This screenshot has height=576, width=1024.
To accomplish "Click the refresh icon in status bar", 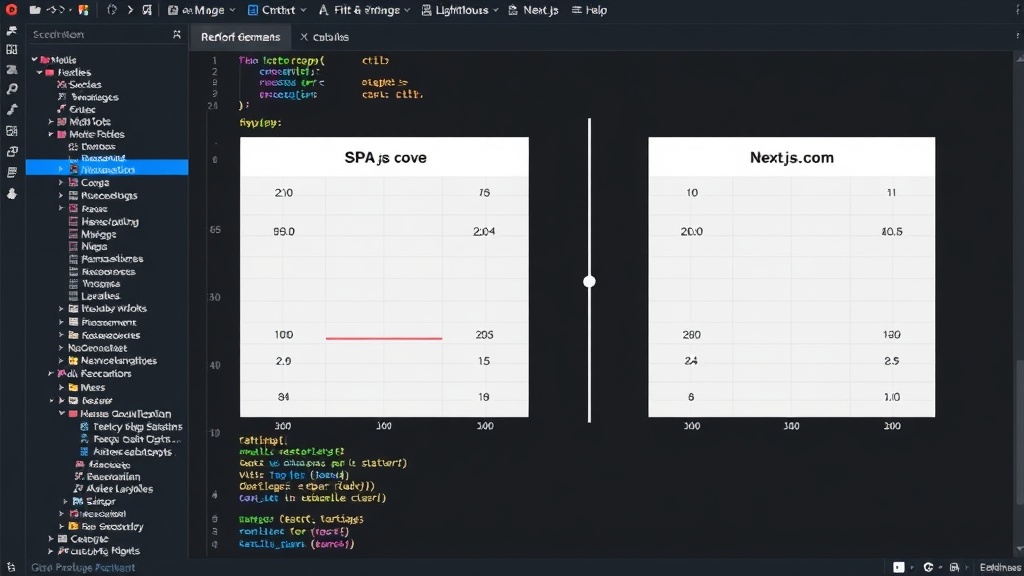I will 928,567.
